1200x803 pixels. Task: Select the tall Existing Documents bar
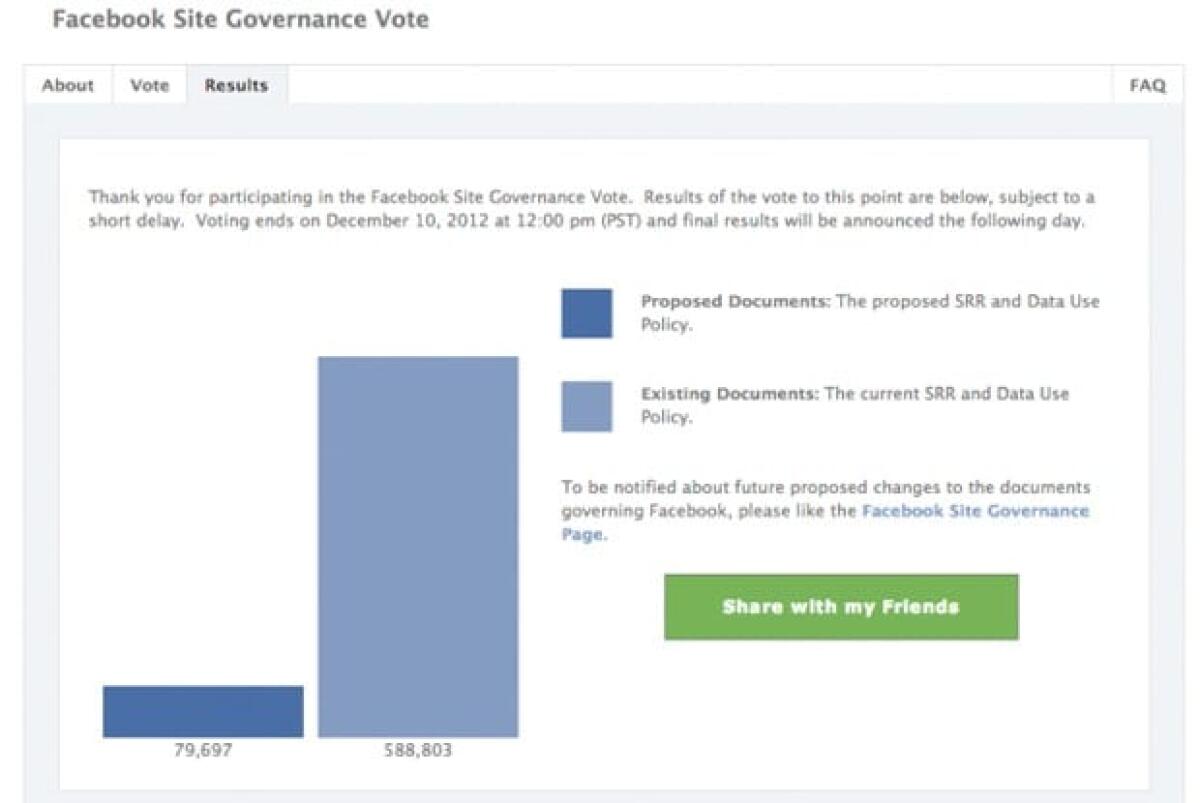coord(418,545)
